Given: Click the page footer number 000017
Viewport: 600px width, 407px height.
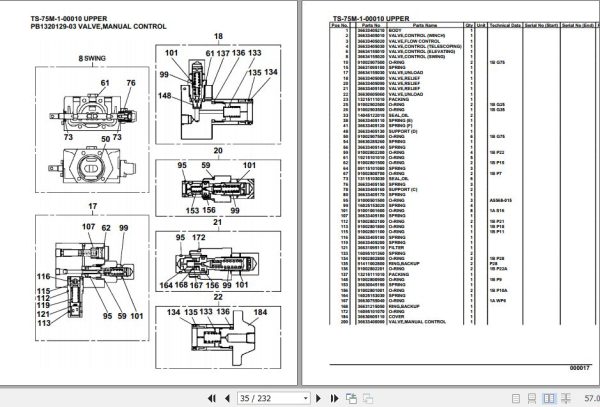Looking at the screenshot, I should point(579,368).
